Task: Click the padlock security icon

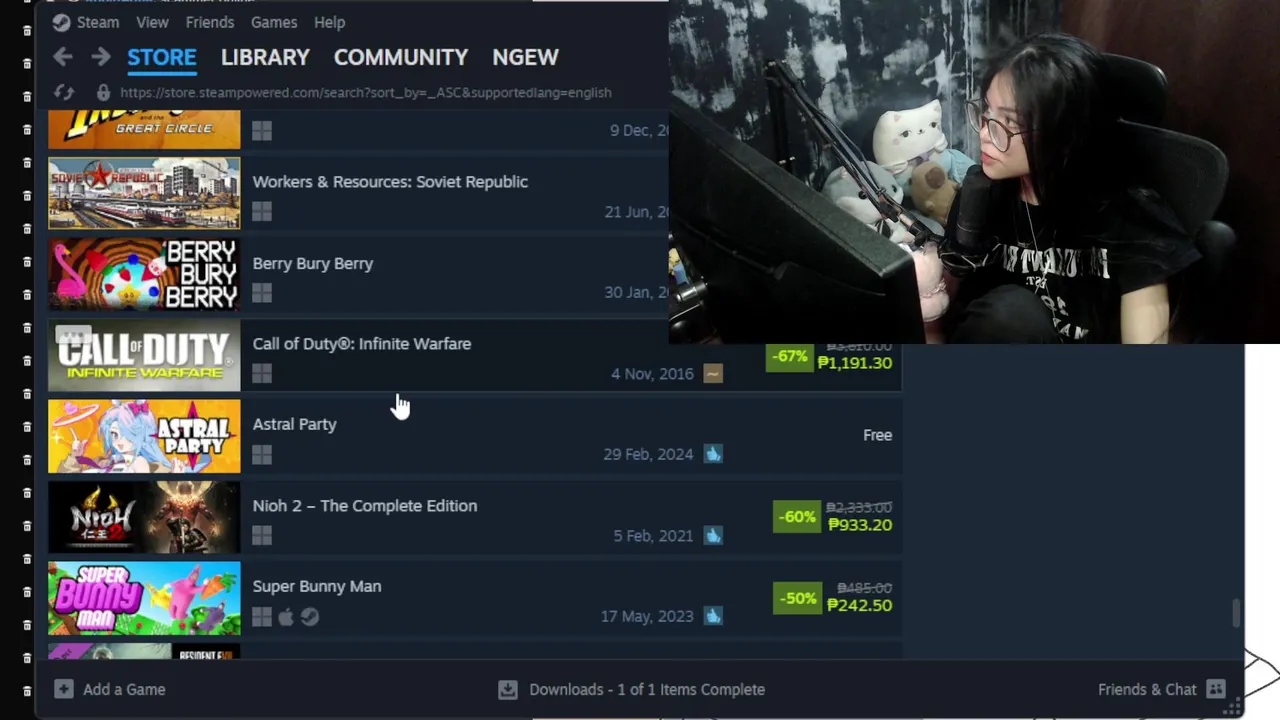Action: (102, 92)
